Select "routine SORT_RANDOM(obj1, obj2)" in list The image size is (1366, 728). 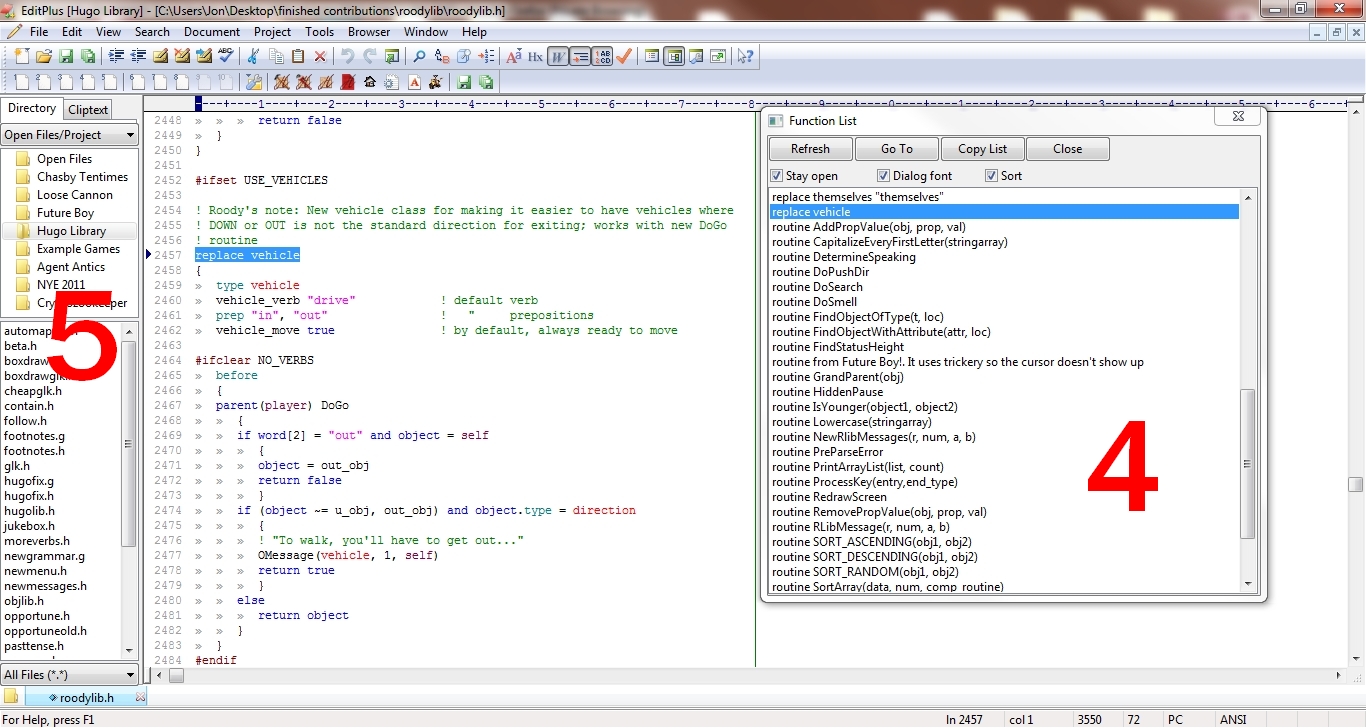[x=865, y=572]
